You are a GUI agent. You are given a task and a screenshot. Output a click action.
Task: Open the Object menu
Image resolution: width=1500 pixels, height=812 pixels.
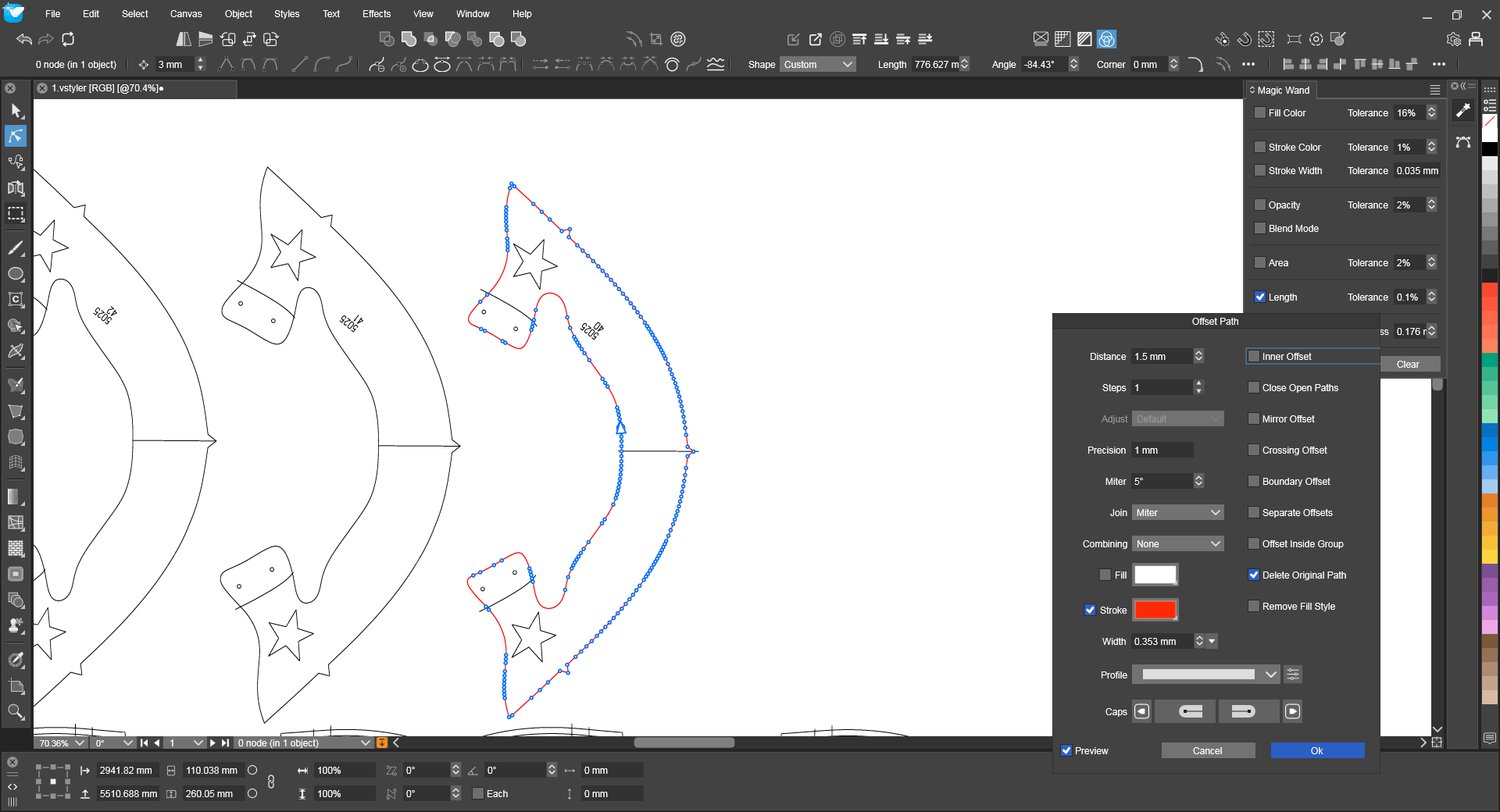pyautogui.click(x=238, y=14)
